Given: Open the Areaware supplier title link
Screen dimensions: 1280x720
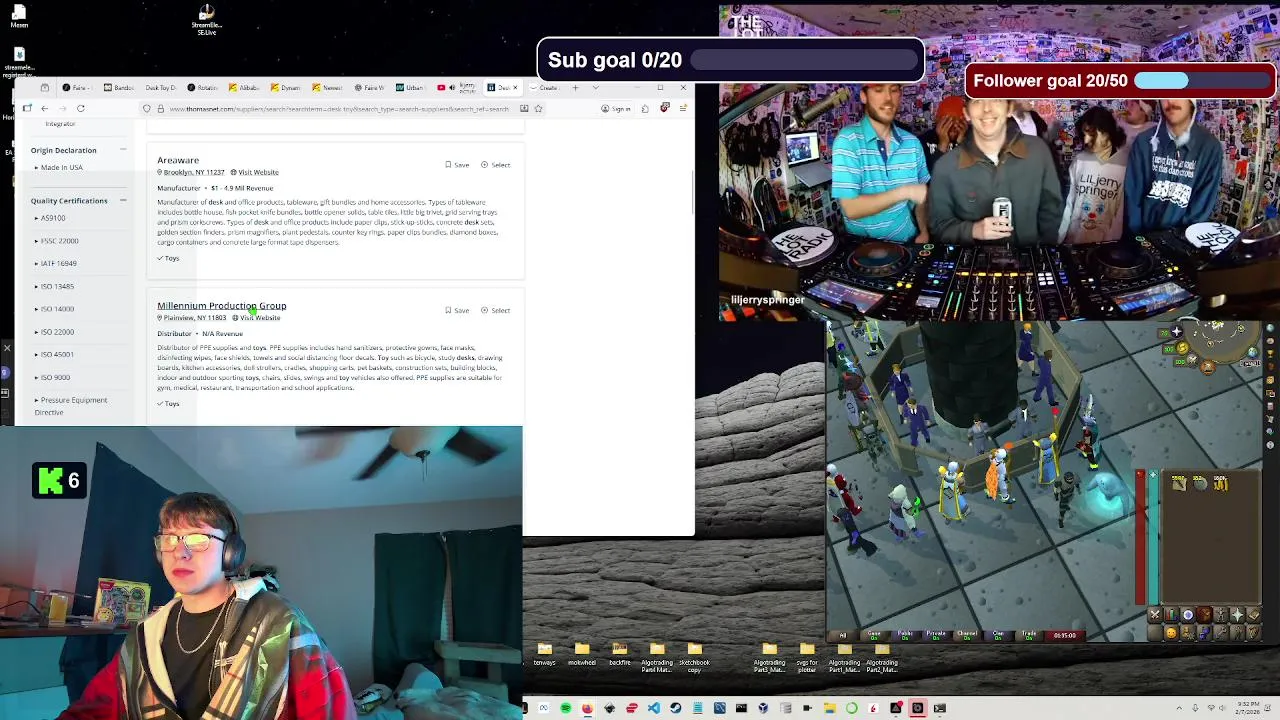Looking at the screenshot, I should pyautogui.click(x=178, y=160).
